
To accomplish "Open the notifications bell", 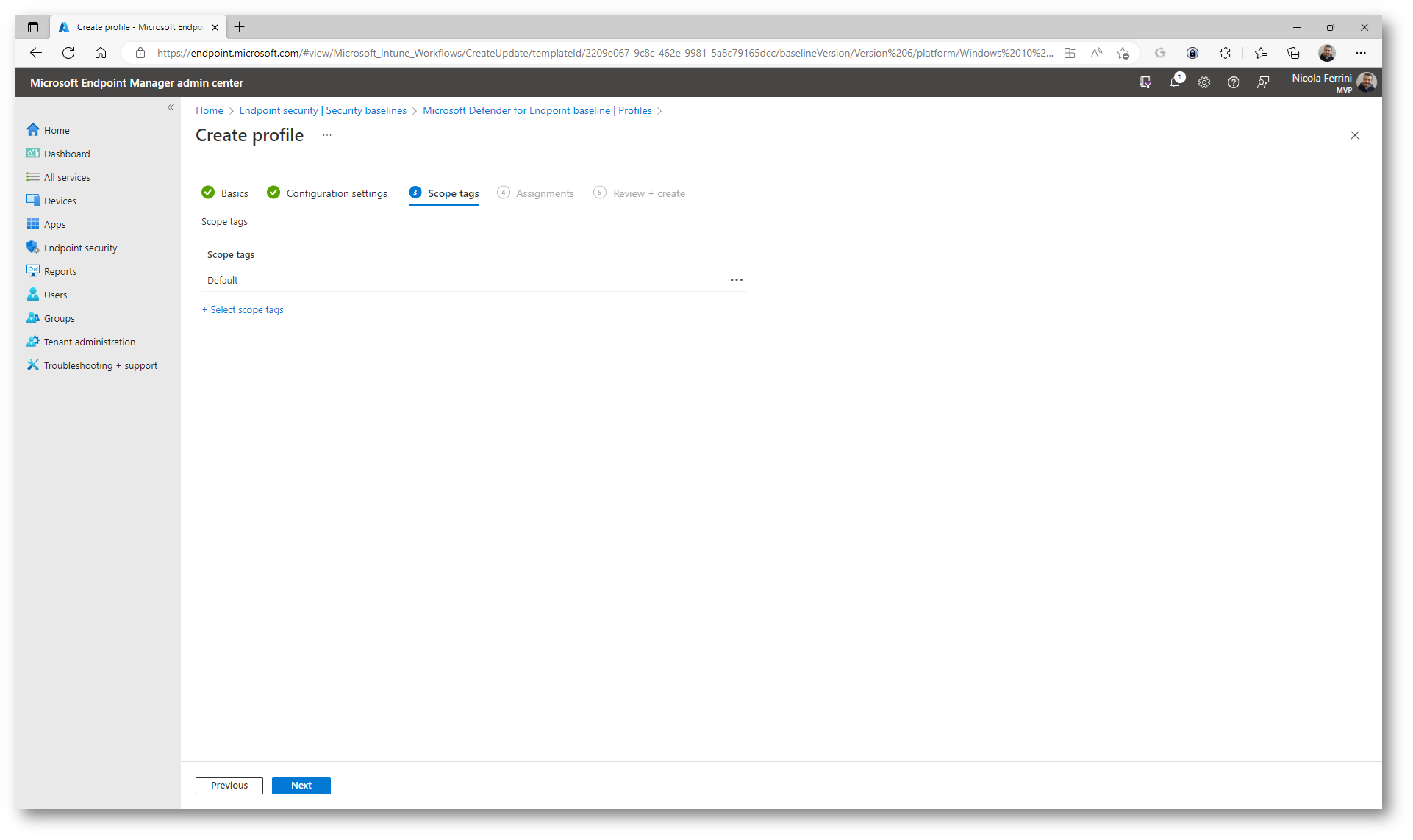I will (x=1175, y=82).
